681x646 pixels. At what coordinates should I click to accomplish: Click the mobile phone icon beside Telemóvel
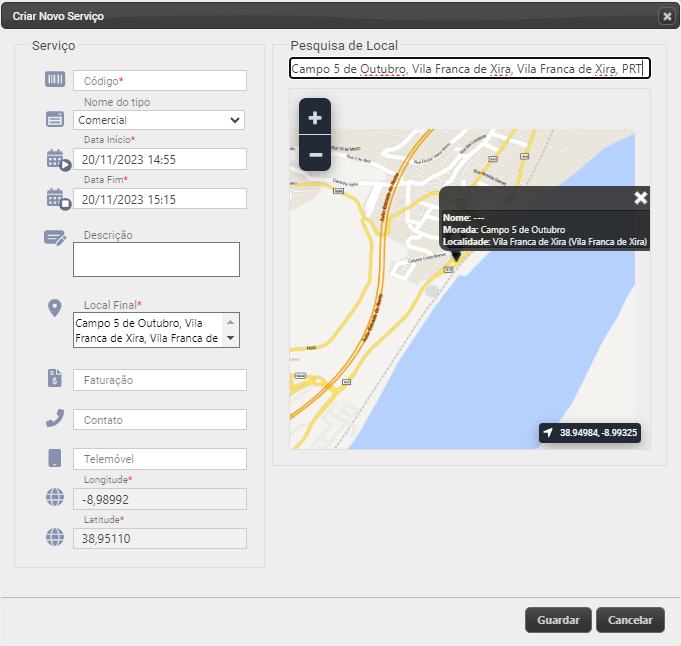[x=55, y=458]
